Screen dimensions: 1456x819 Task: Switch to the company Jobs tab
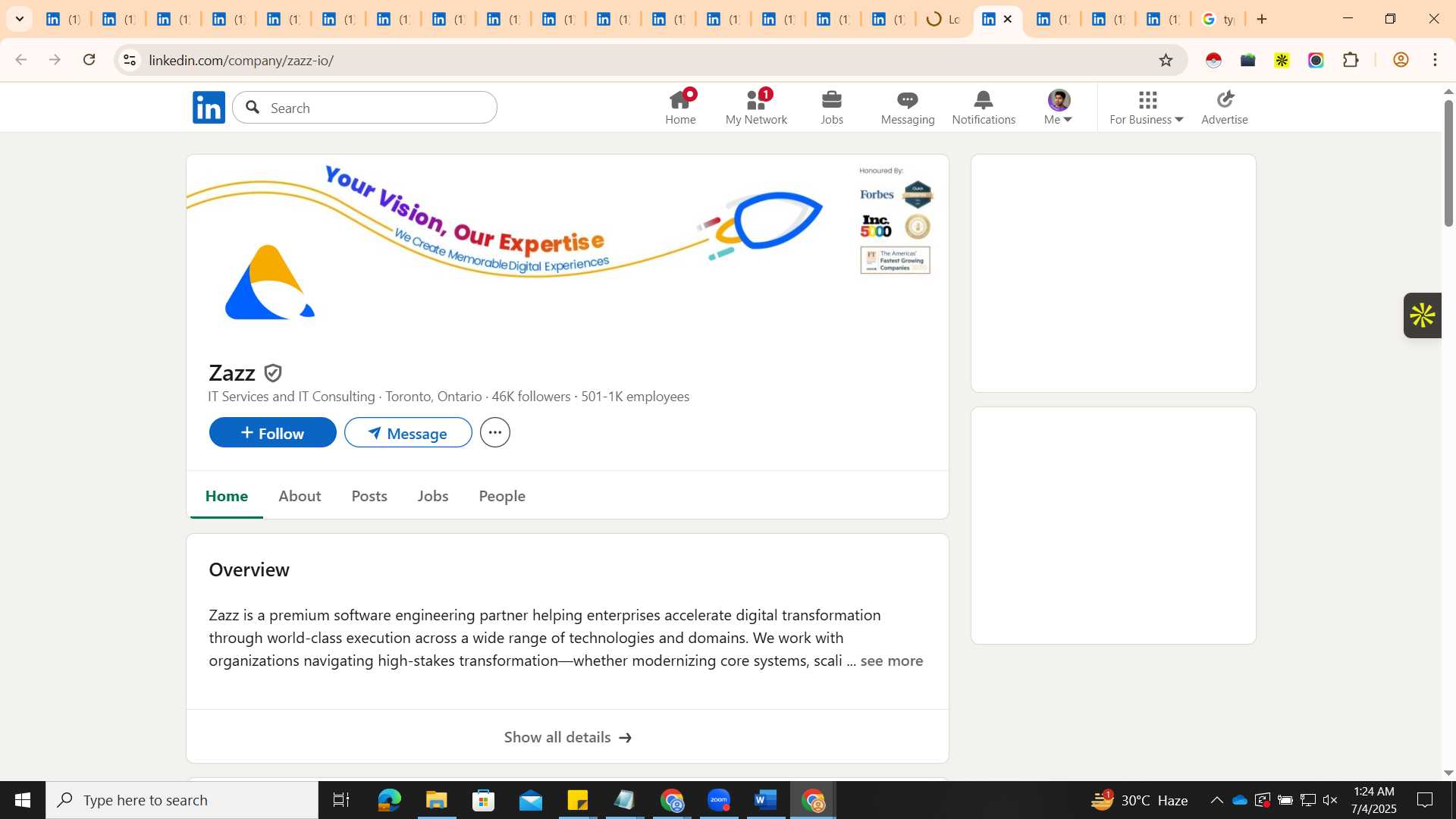coord(433,496)
